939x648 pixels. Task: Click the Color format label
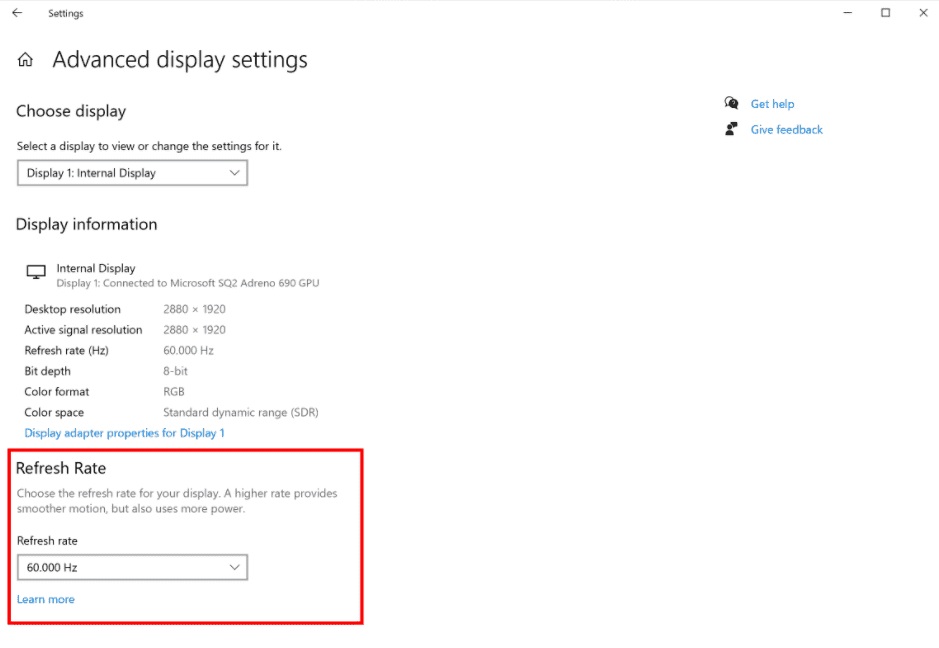coord(56,392)
